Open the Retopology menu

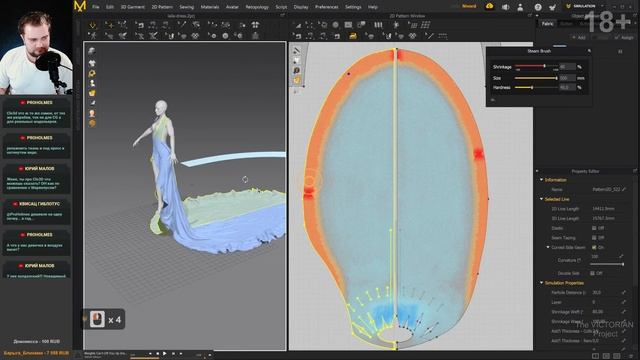[257, 7]
